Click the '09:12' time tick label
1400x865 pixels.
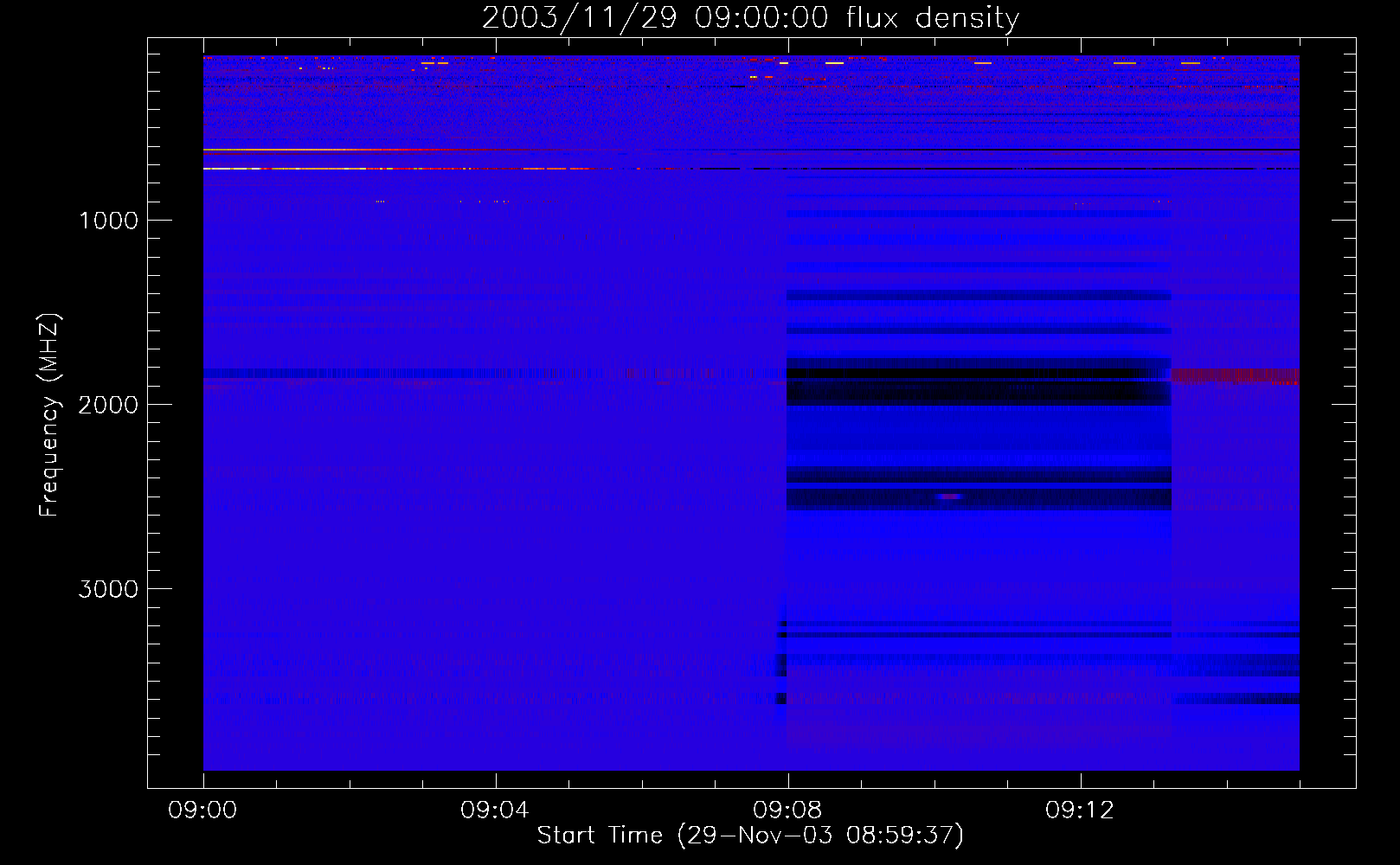(x=1079, y=811)
